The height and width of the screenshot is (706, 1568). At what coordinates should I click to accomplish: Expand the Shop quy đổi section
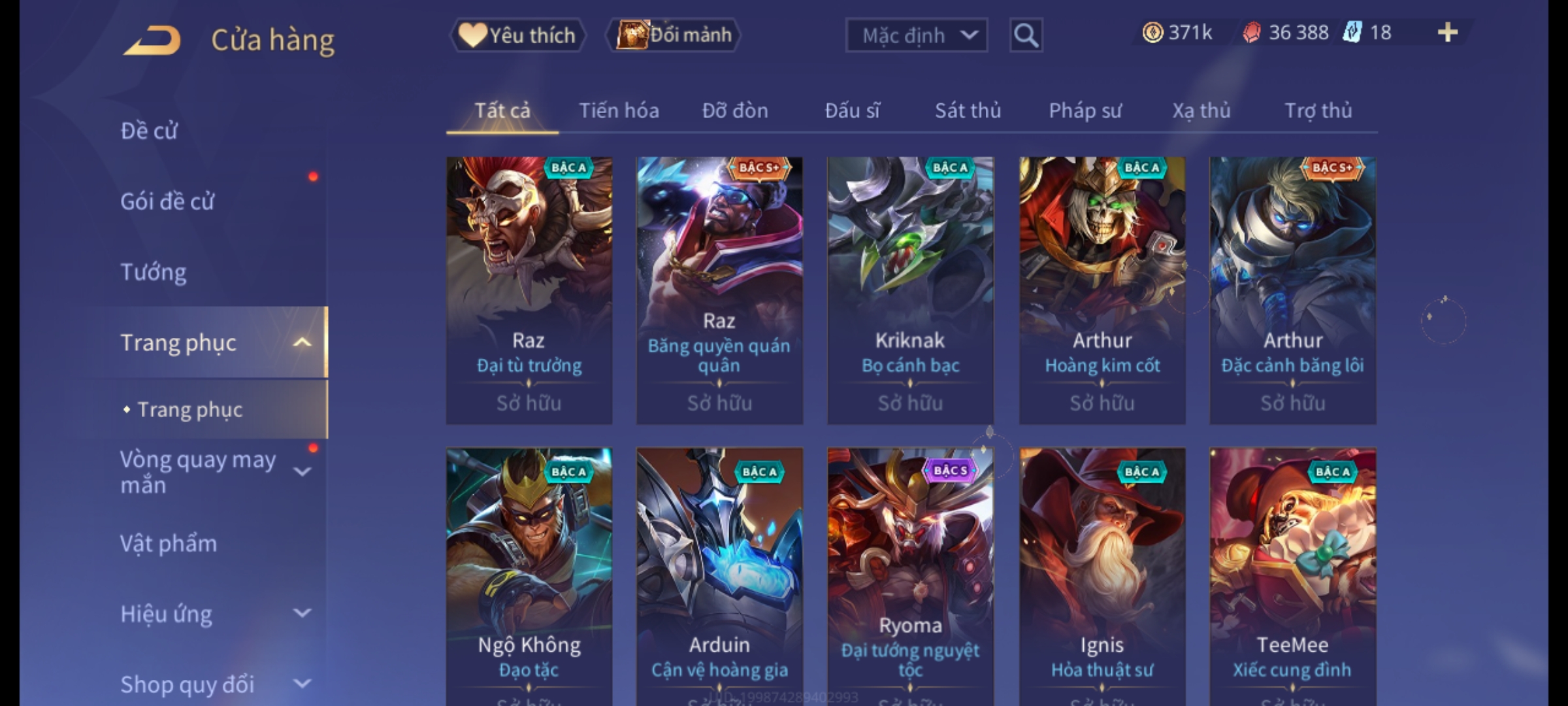click(x=302, y=684)
